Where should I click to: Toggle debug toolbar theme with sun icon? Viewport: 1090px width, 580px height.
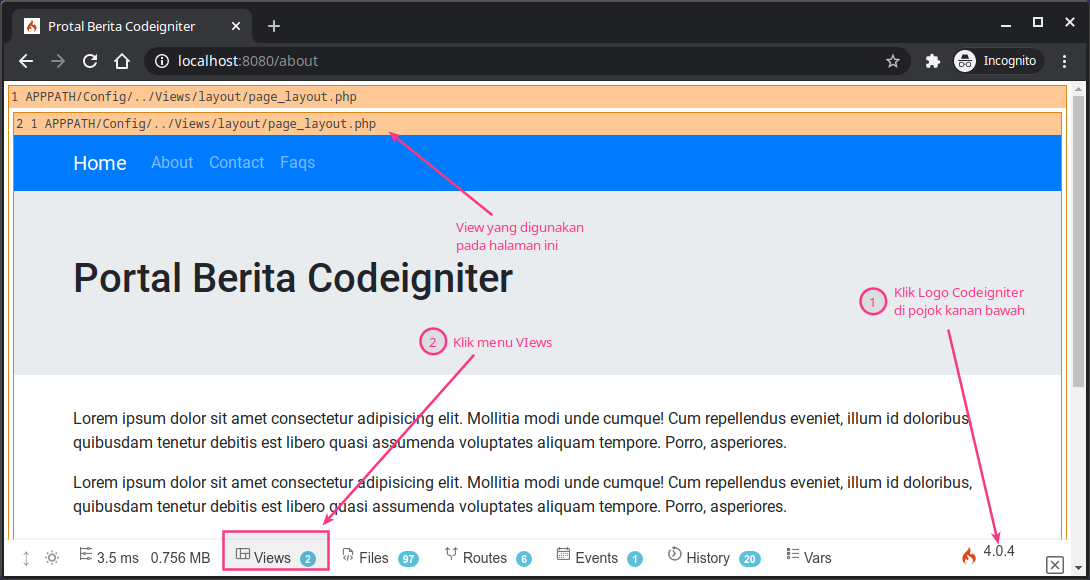pyautogui.click(x=52, y=557)
